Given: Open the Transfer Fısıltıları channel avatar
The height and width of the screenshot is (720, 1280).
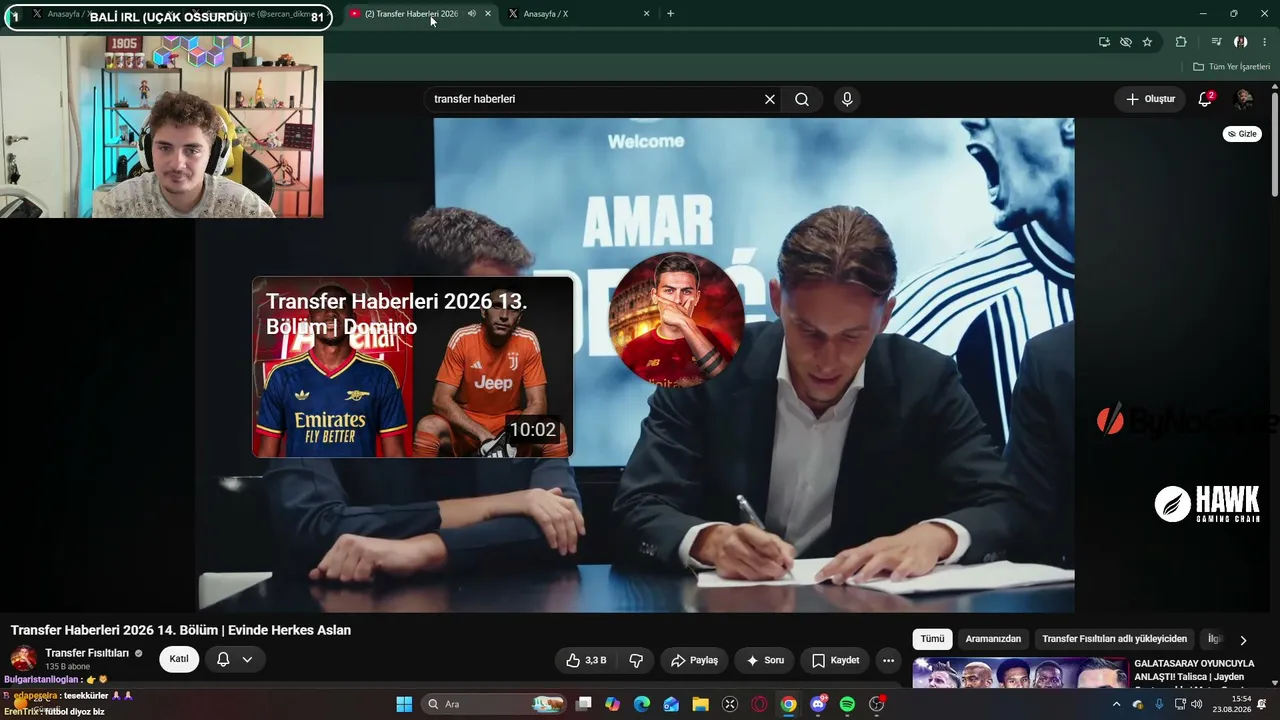Looking at the screenshot, I should click(x=24, y=659).
